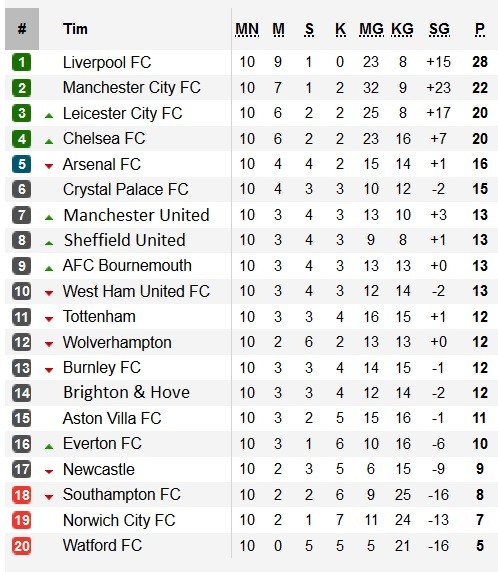498x572 pixels.
Task: Click the Brighton & Hove team name
Action: (x=126, y=393)
